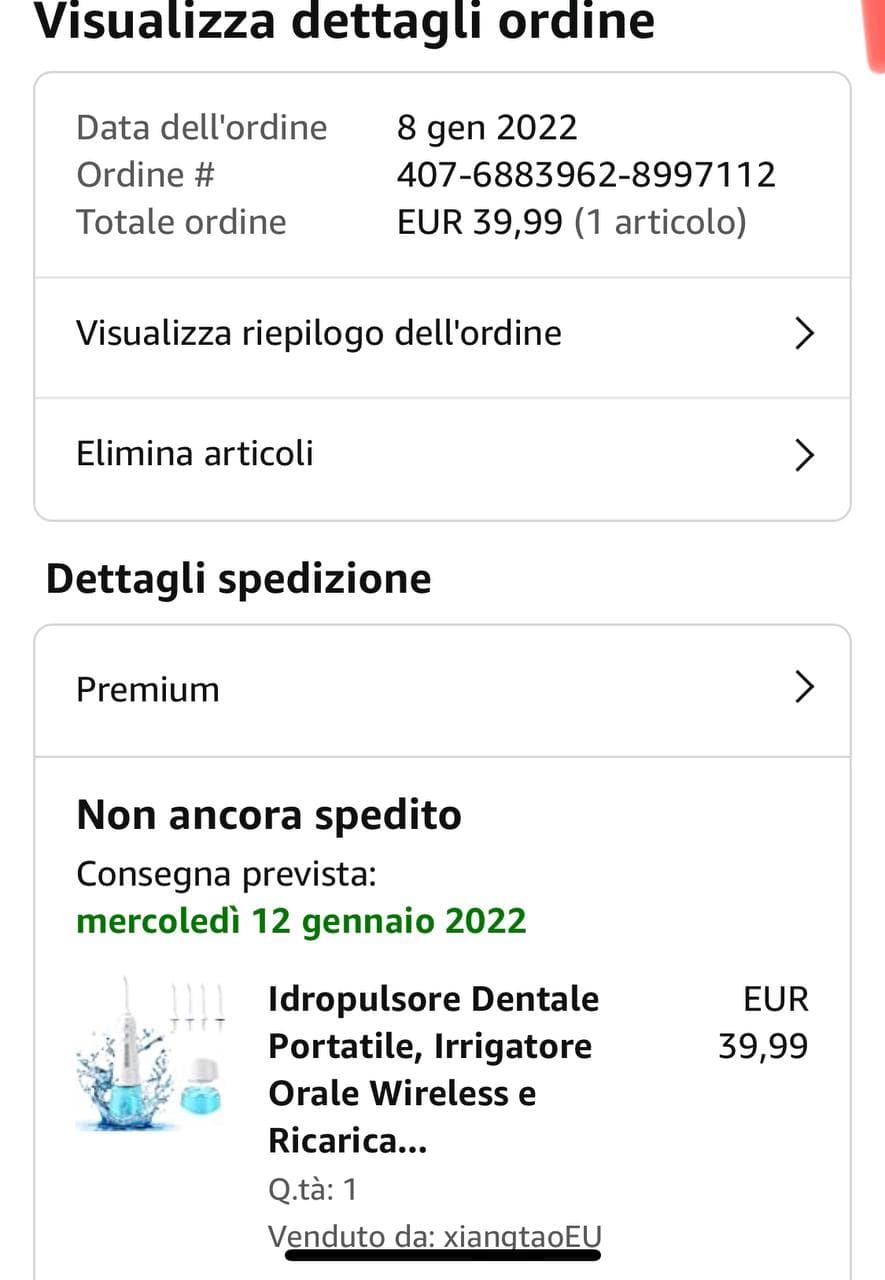Click the order total EUR 39,99 (1 articolo)

(x=571, y=222)
